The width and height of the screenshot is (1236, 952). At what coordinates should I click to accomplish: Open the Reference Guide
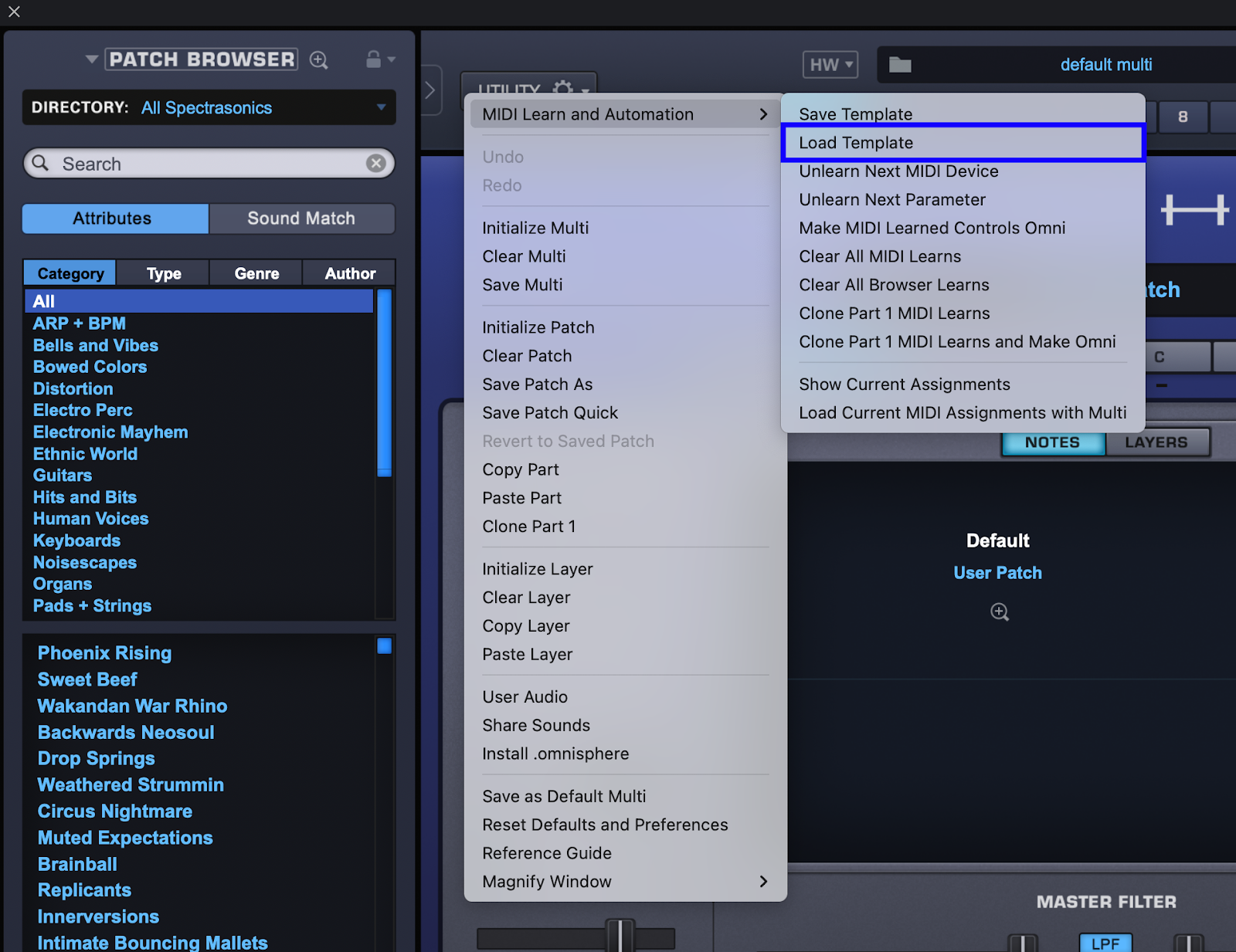coord(624,853)
